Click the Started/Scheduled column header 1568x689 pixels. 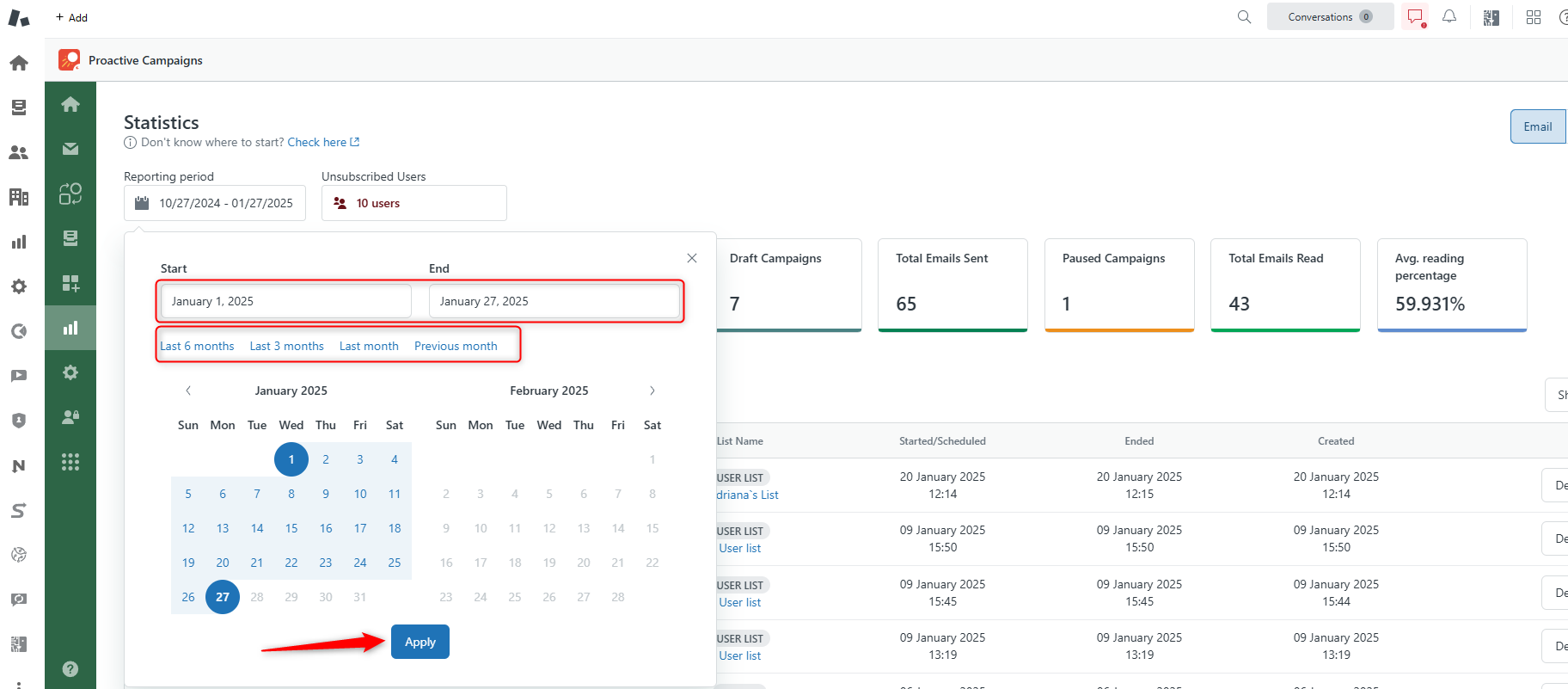pos(942,441)
